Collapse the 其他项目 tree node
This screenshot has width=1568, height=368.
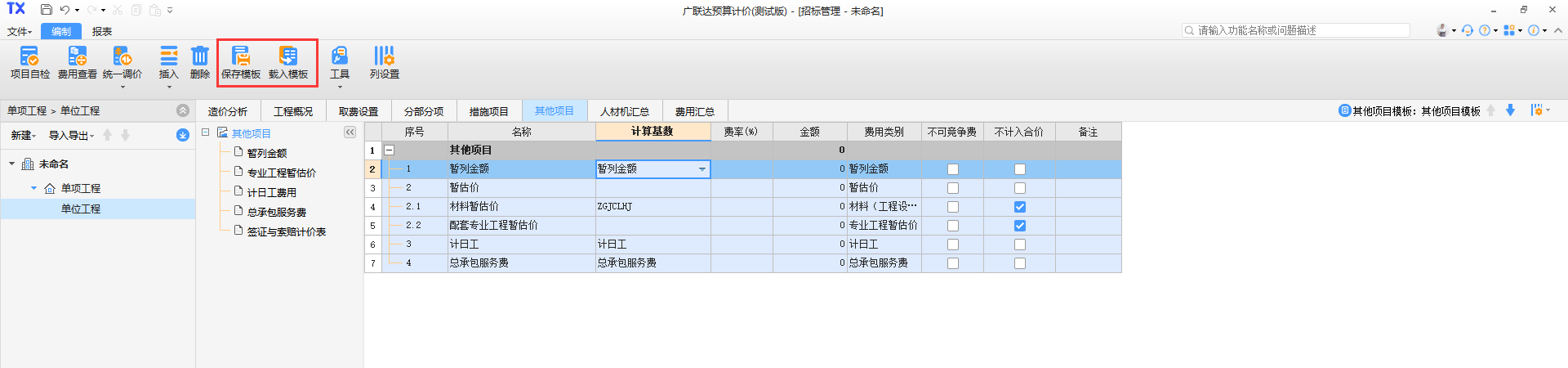tap(206, 132)
